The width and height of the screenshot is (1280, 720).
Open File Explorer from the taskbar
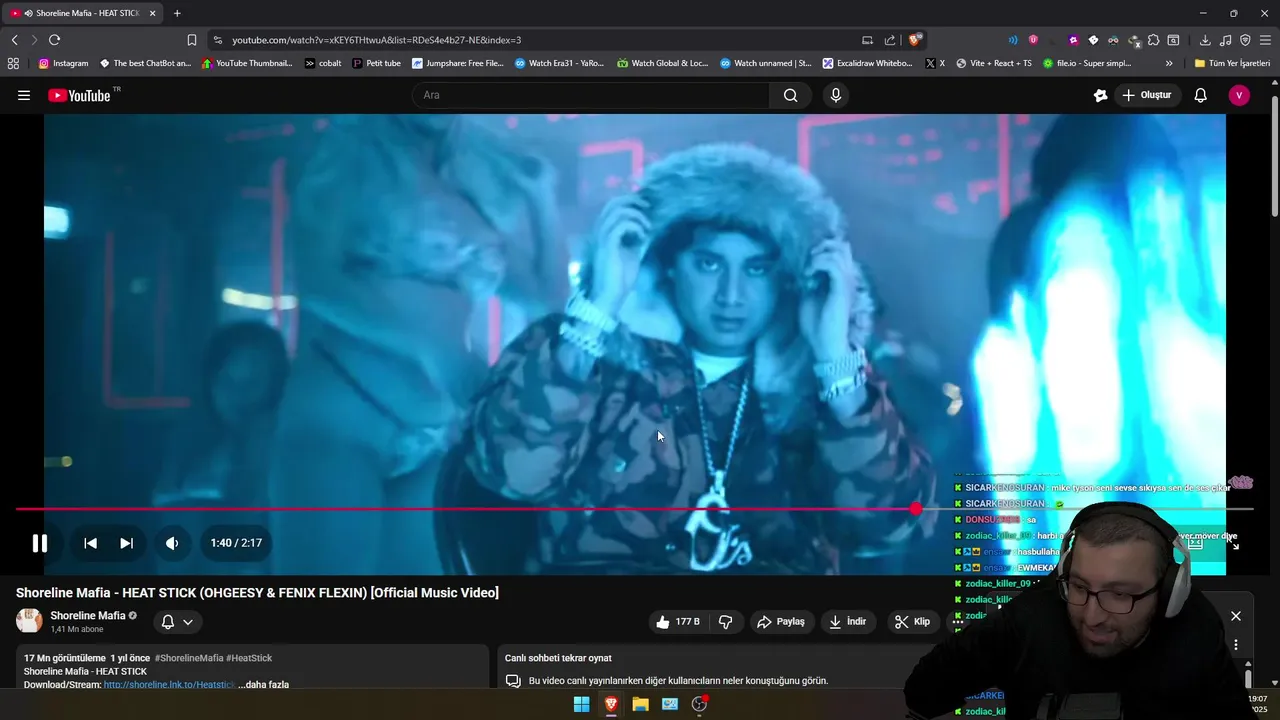click(640, 704)
